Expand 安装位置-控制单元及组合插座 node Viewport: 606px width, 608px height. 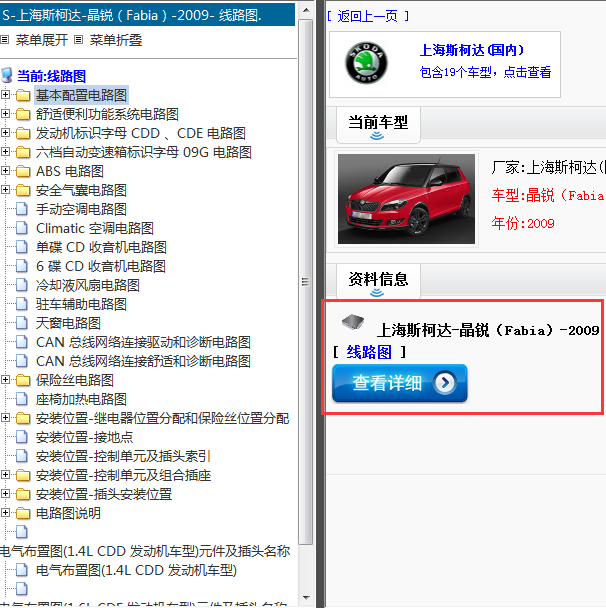tap(5, 475)
